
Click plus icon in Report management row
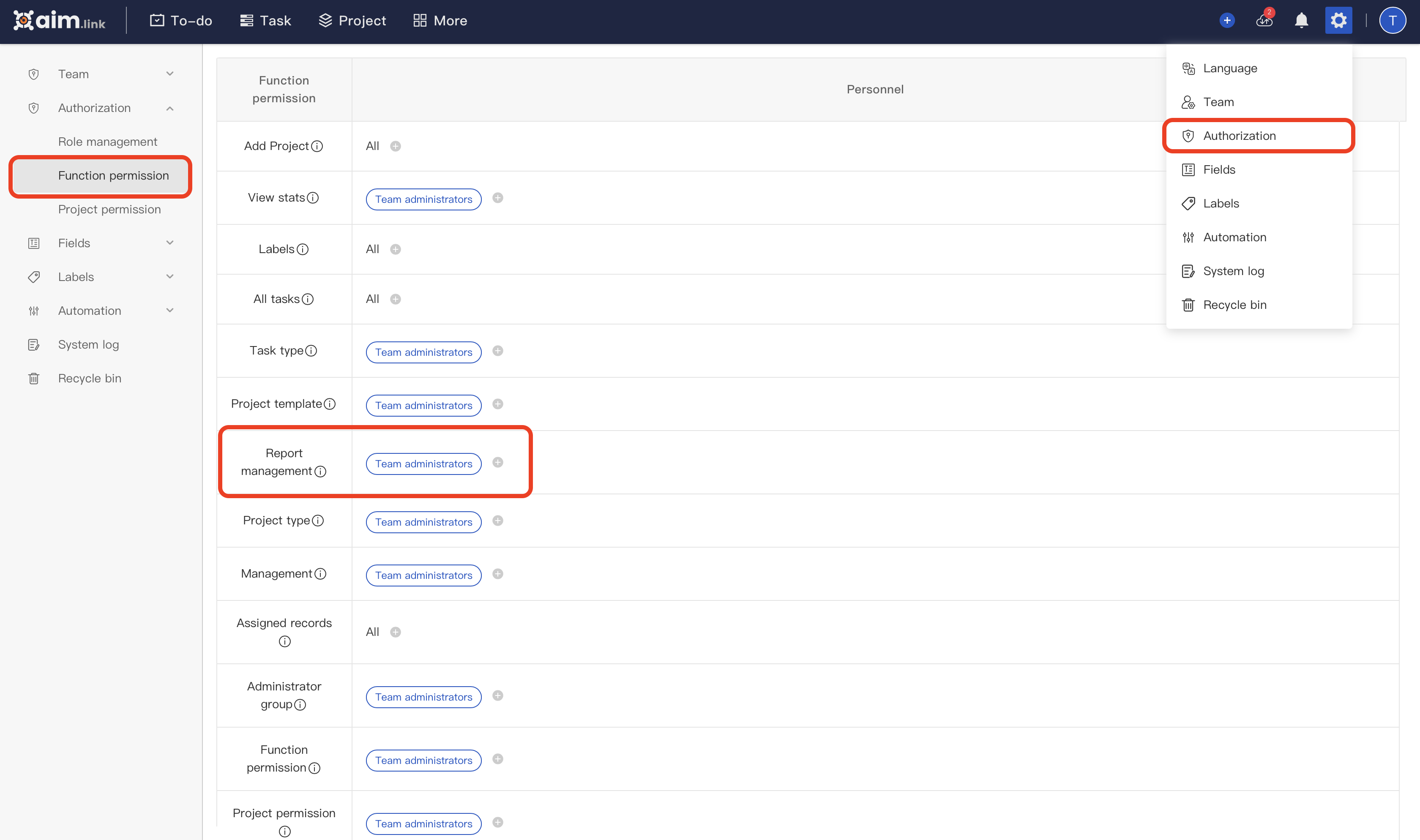coord(497,462)
